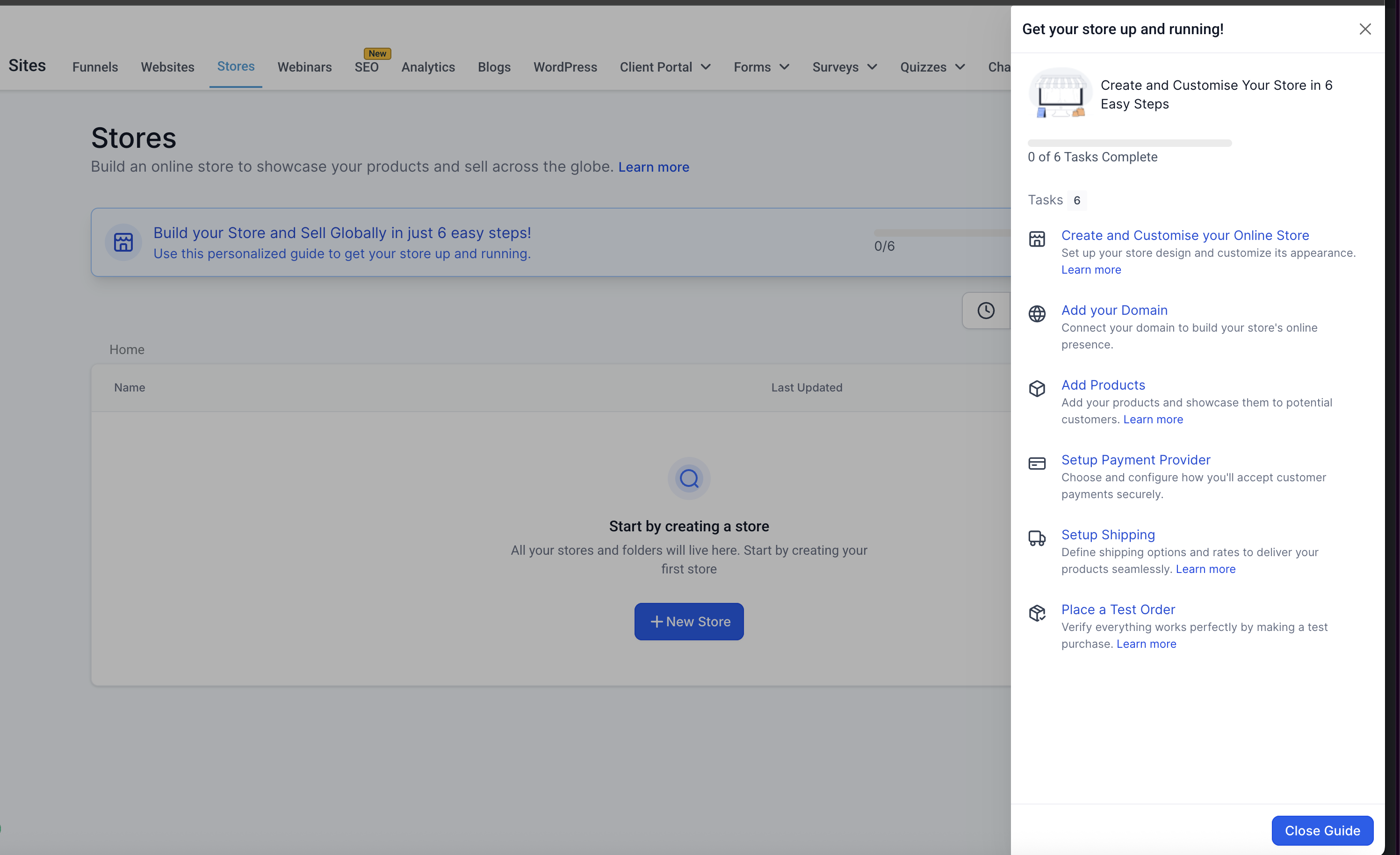Click the credit card icon for Payment Provider
This screenshot has width=1400, height=855.
pyautogui.click(x=1036, y=464)
